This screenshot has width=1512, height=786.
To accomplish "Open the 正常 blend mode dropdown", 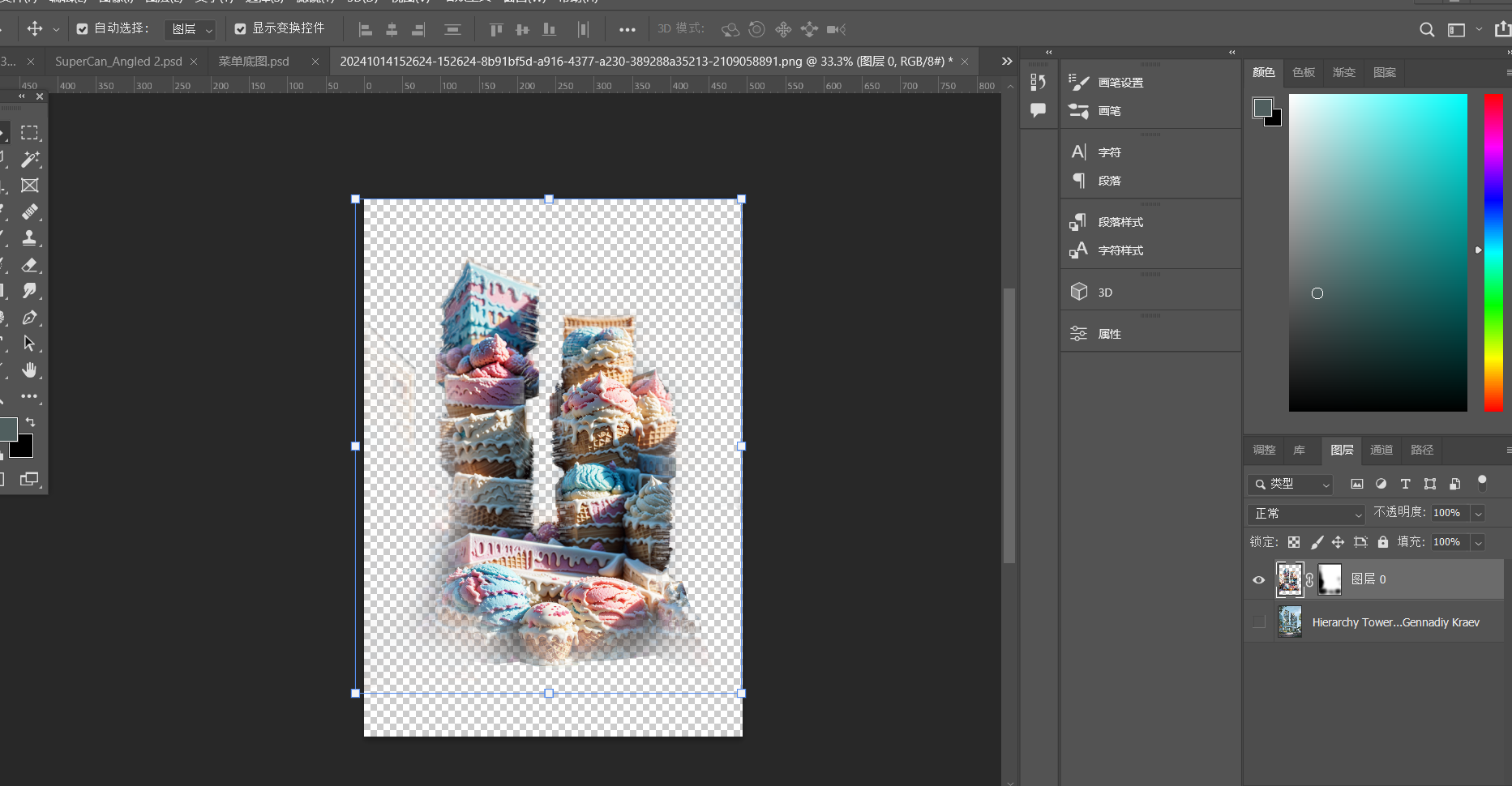I will pos(1307,514).
